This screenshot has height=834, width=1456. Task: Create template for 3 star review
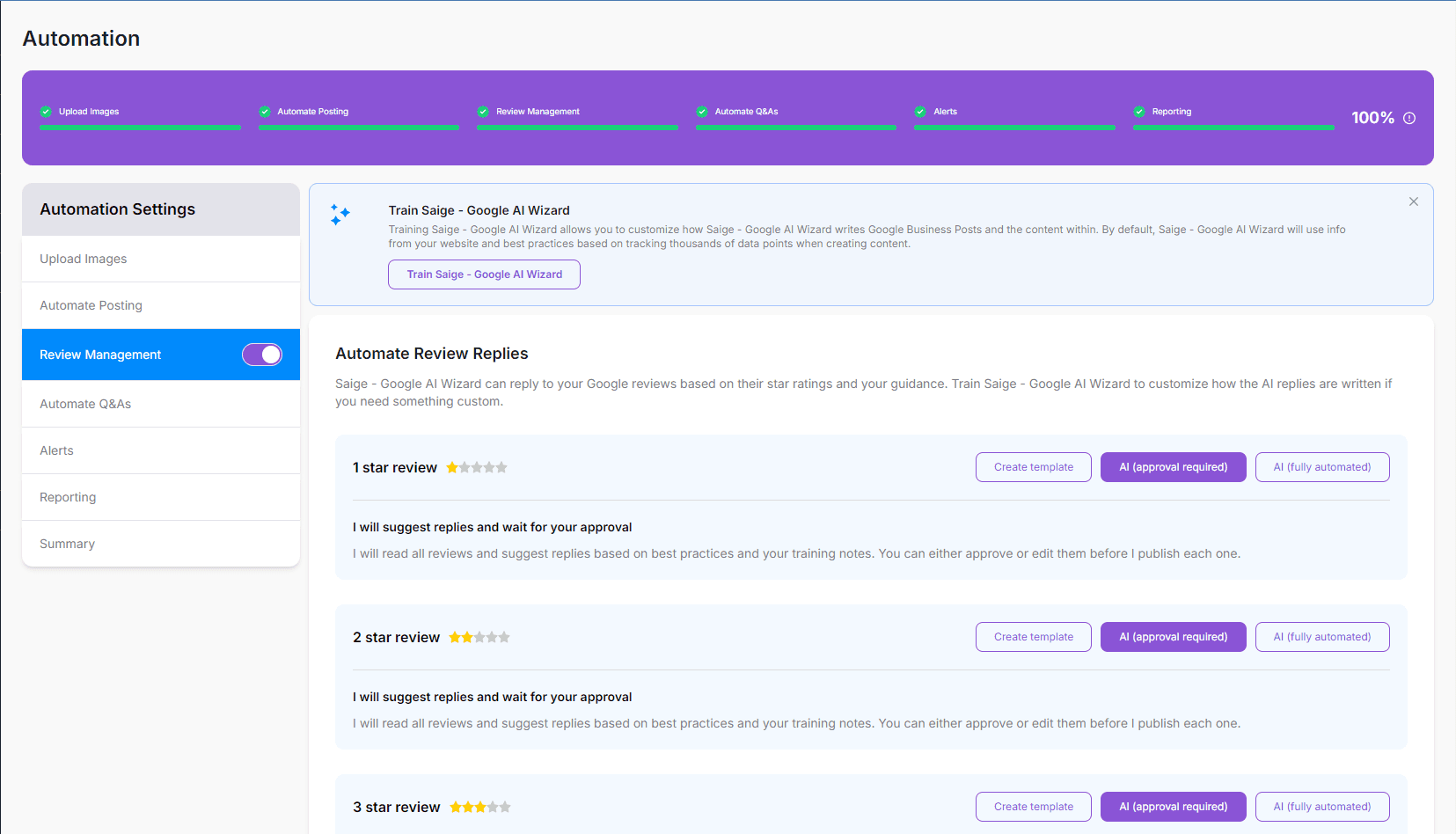pos(1034,807)
